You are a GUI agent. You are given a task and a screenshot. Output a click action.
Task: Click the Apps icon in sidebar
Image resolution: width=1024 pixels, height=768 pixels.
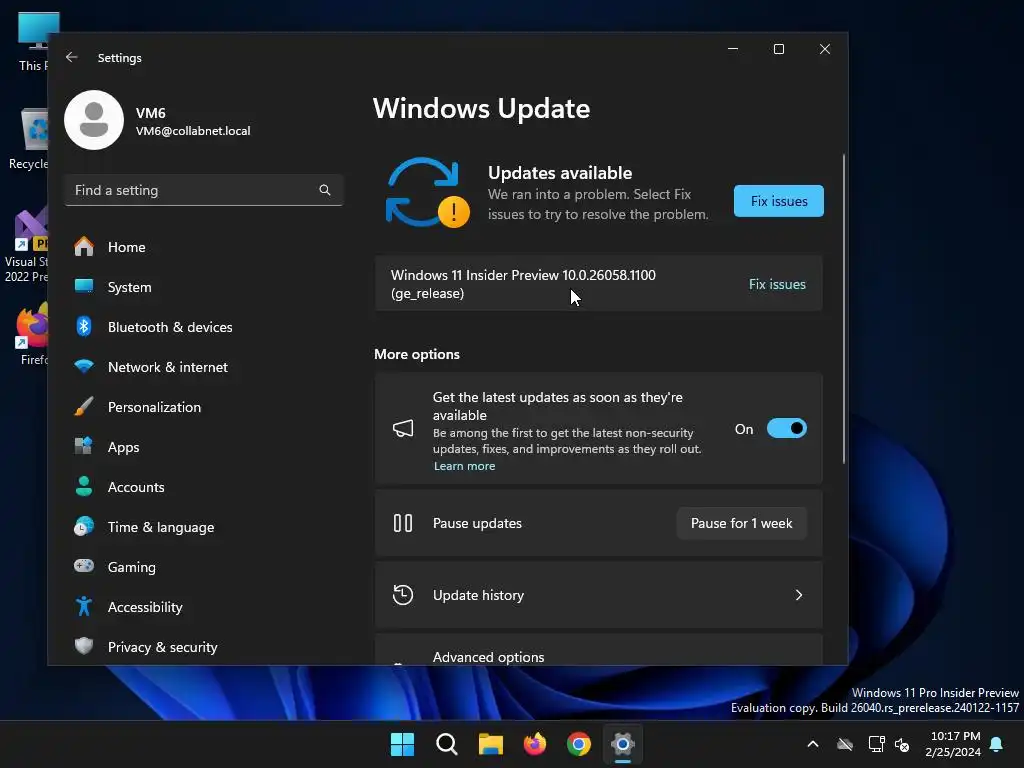(x=84, y=446)
